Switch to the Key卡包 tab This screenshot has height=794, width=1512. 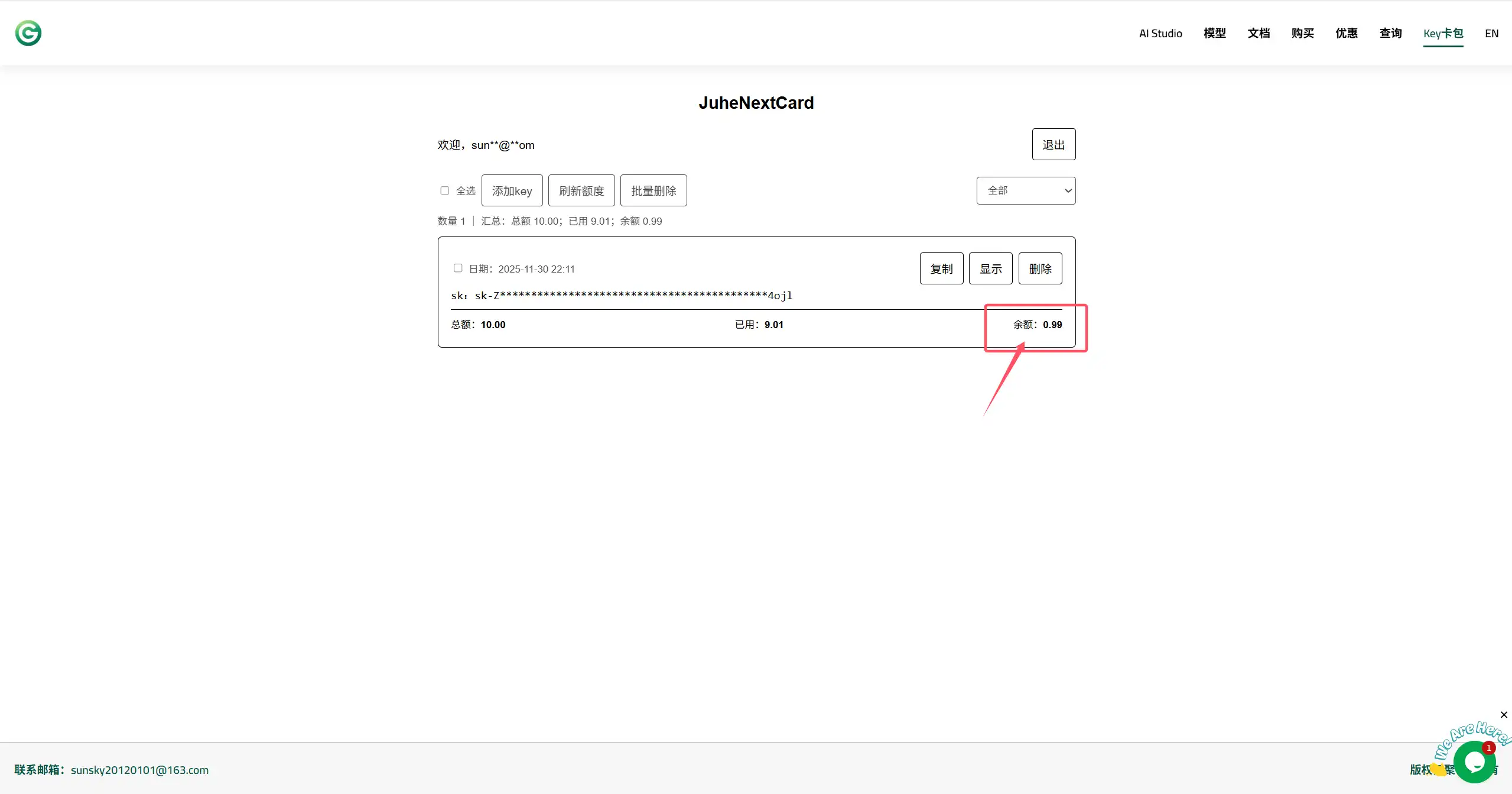point(1443,33)
